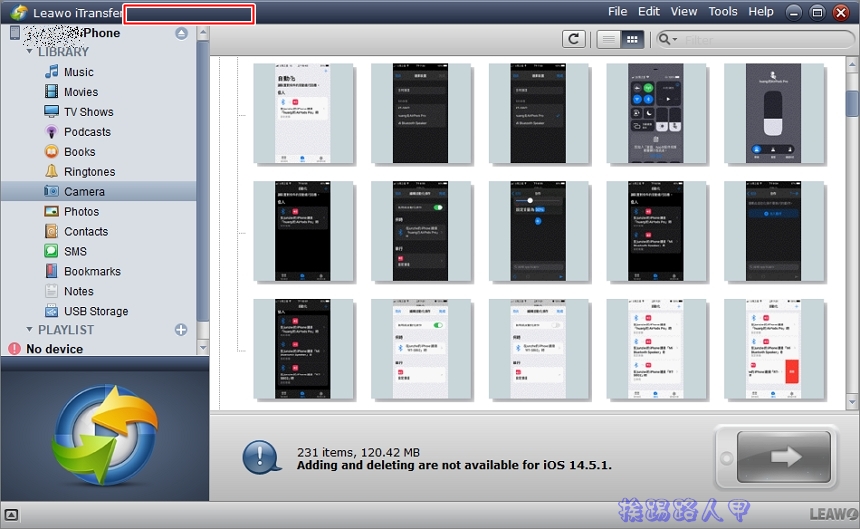Open the USB Storage icon

[52, 311]
